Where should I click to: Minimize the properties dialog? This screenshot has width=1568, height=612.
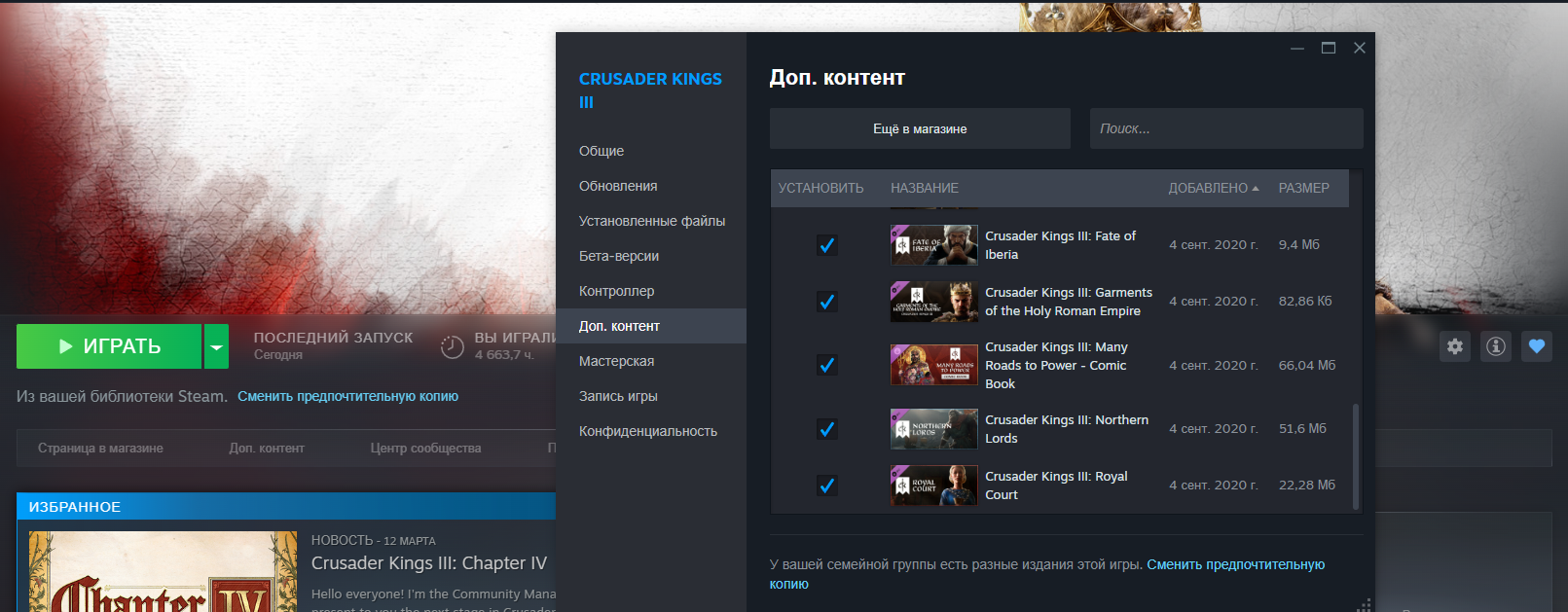point(1297,48)
